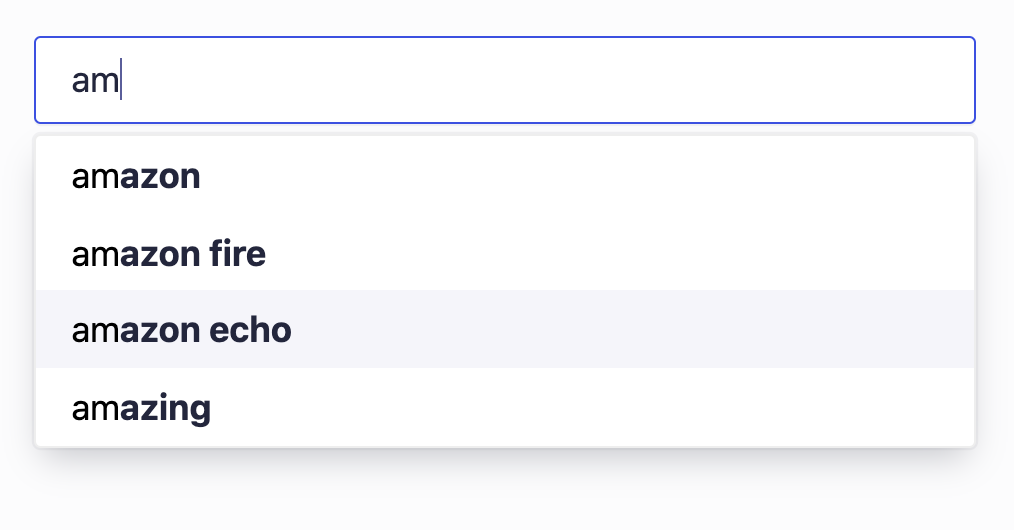Pick the suggestion ending in "fire"
This screenshot has height=530, width=1014.
coord(168,254)
